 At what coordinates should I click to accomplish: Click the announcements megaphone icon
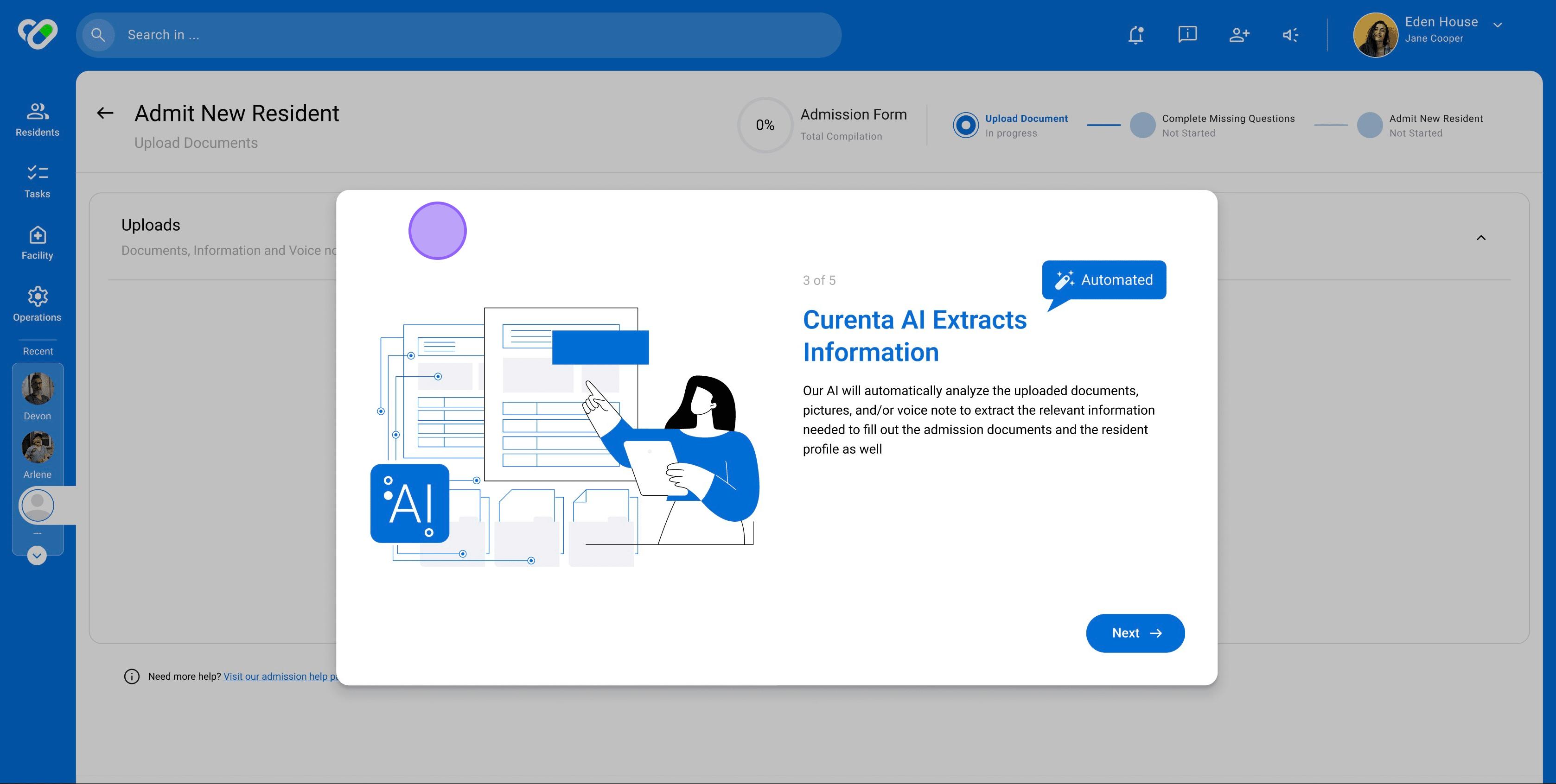coord(1290,35)
